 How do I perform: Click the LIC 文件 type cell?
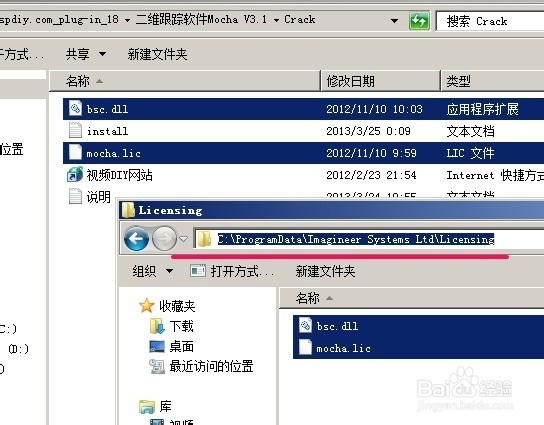470,153
